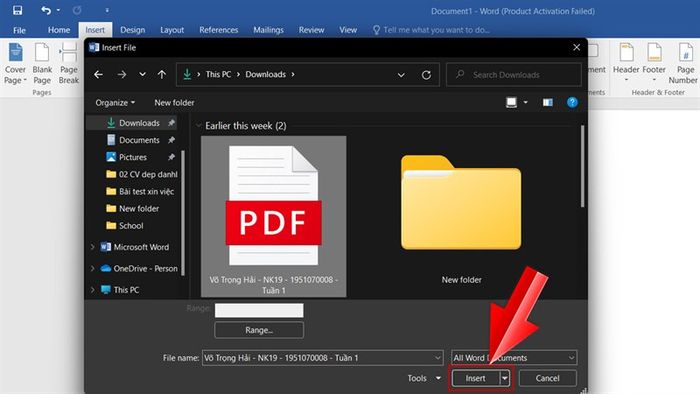Go back in the file dialog
Image resolution: width=700 pixels, height=394 pixels.
[x=98, y=75]
